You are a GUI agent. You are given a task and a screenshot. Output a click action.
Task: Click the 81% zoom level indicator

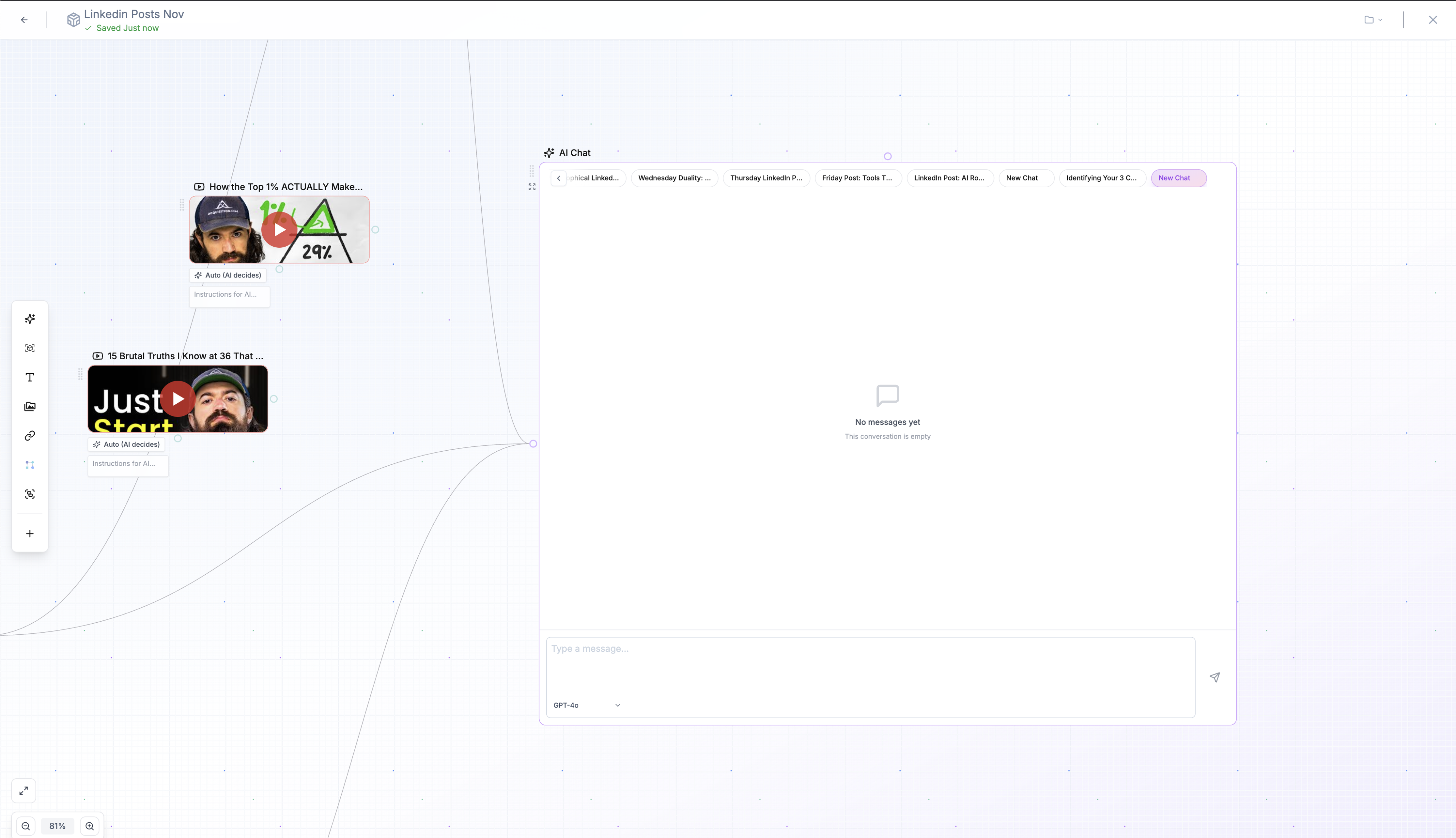tap(58, 825)
